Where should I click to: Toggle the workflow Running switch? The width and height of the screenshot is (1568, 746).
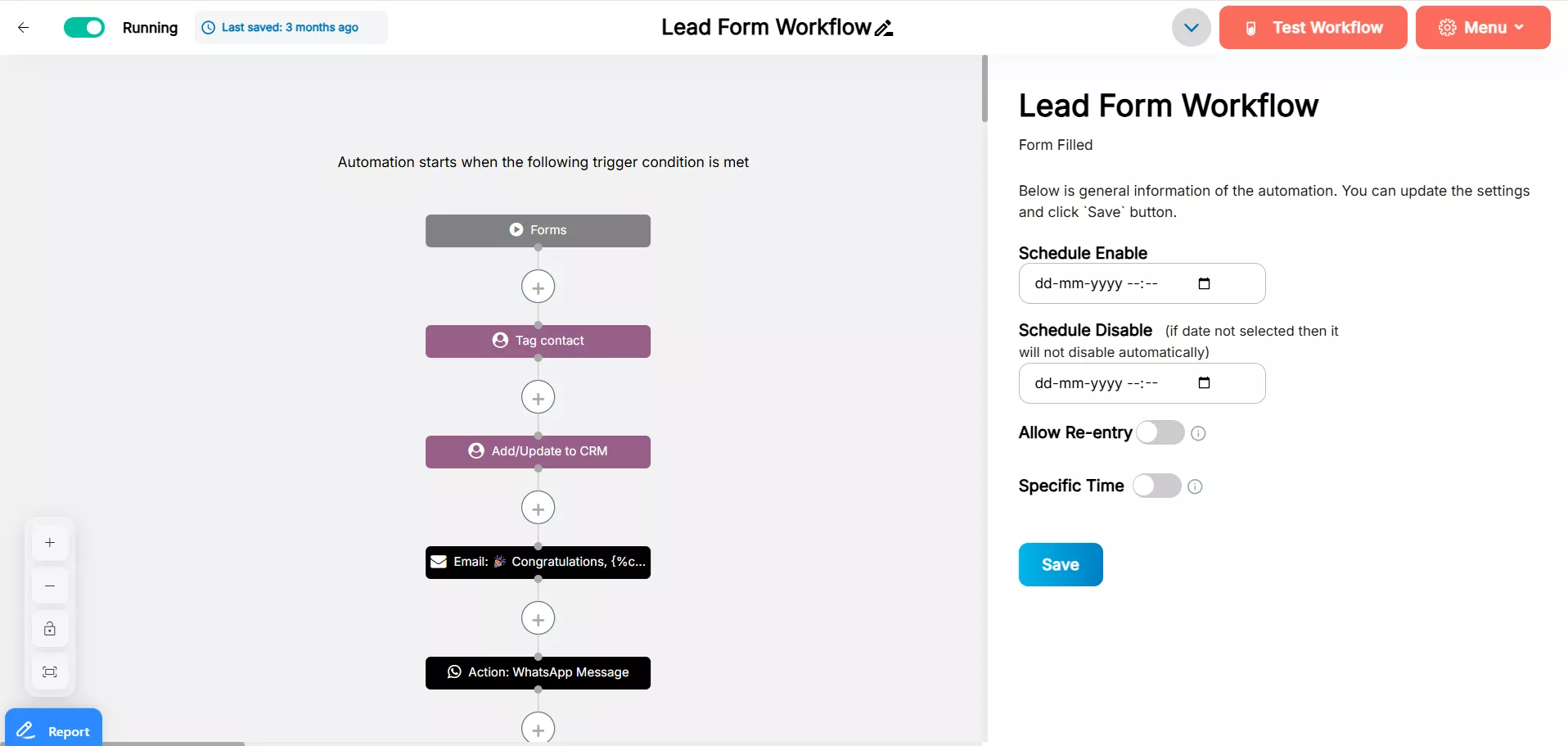point(84,28)
